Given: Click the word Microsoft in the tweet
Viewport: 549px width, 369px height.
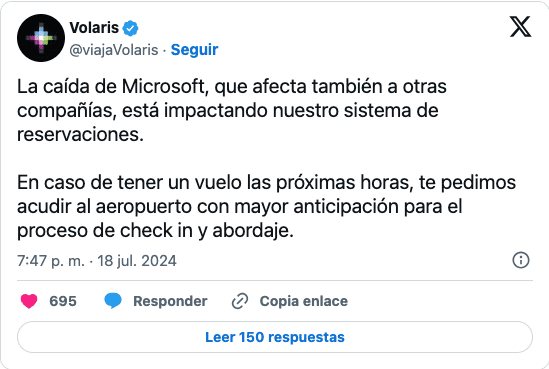Looking at the screenshot, I should tap(163, 86).
